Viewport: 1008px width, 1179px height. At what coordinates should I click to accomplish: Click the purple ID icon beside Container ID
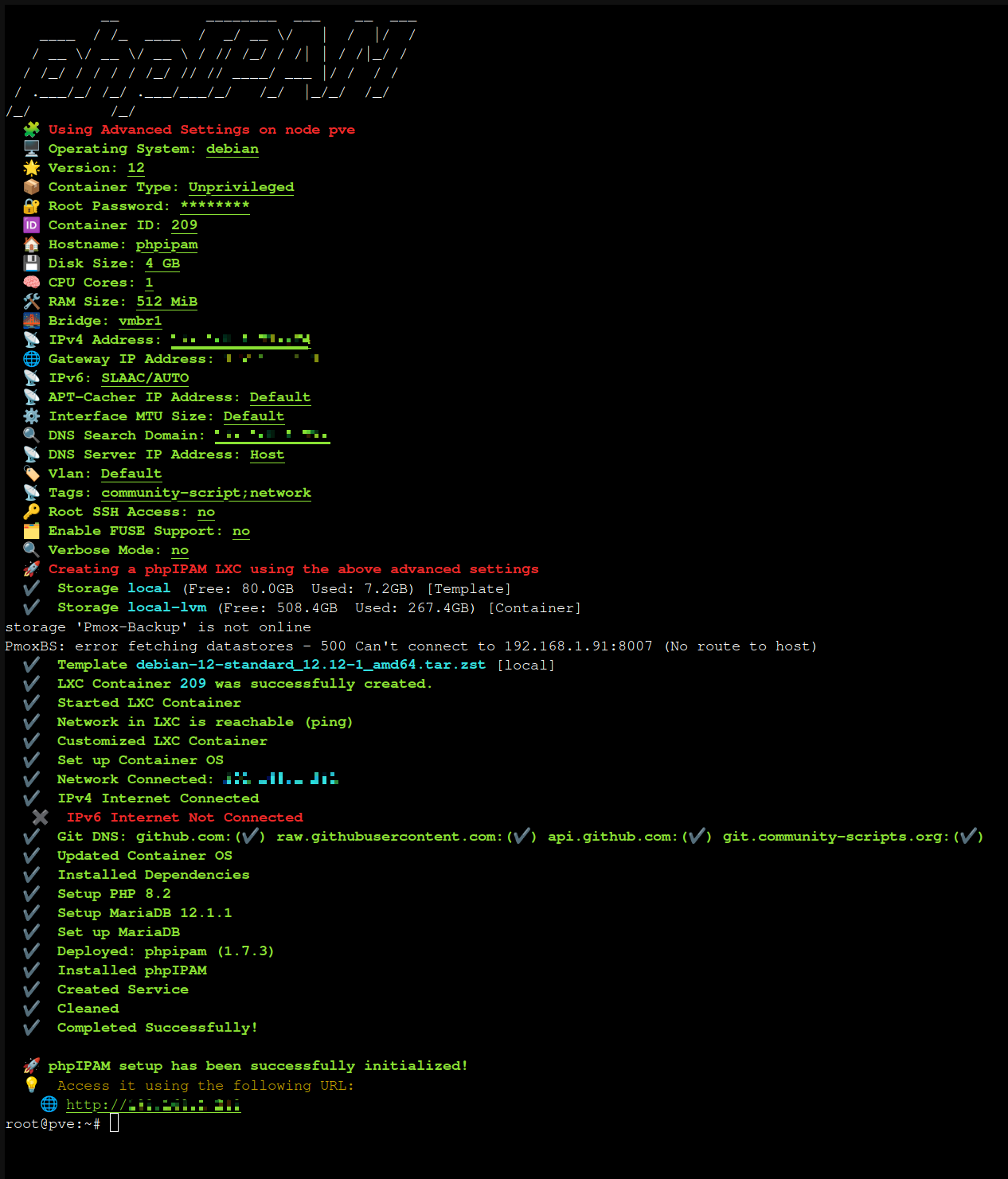click(x=32, y=225)
